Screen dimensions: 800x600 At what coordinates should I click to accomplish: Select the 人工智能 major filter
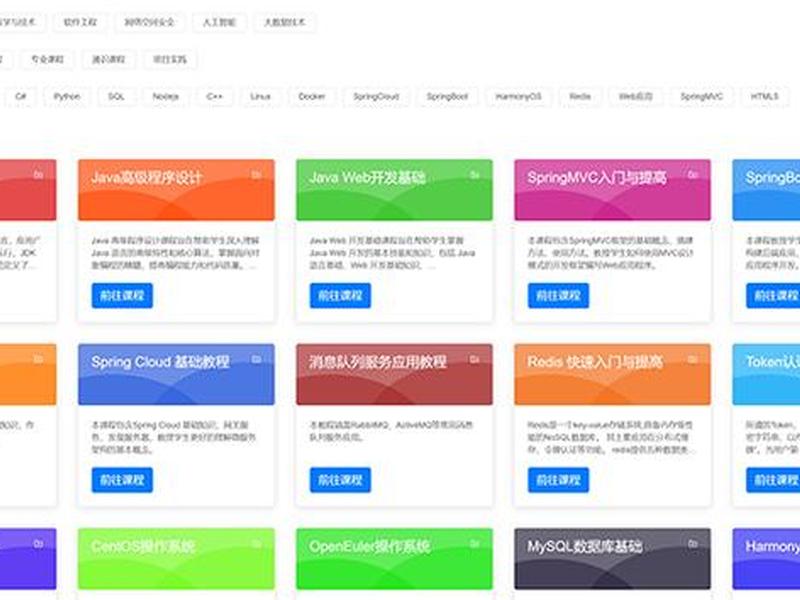click(219, 22)
